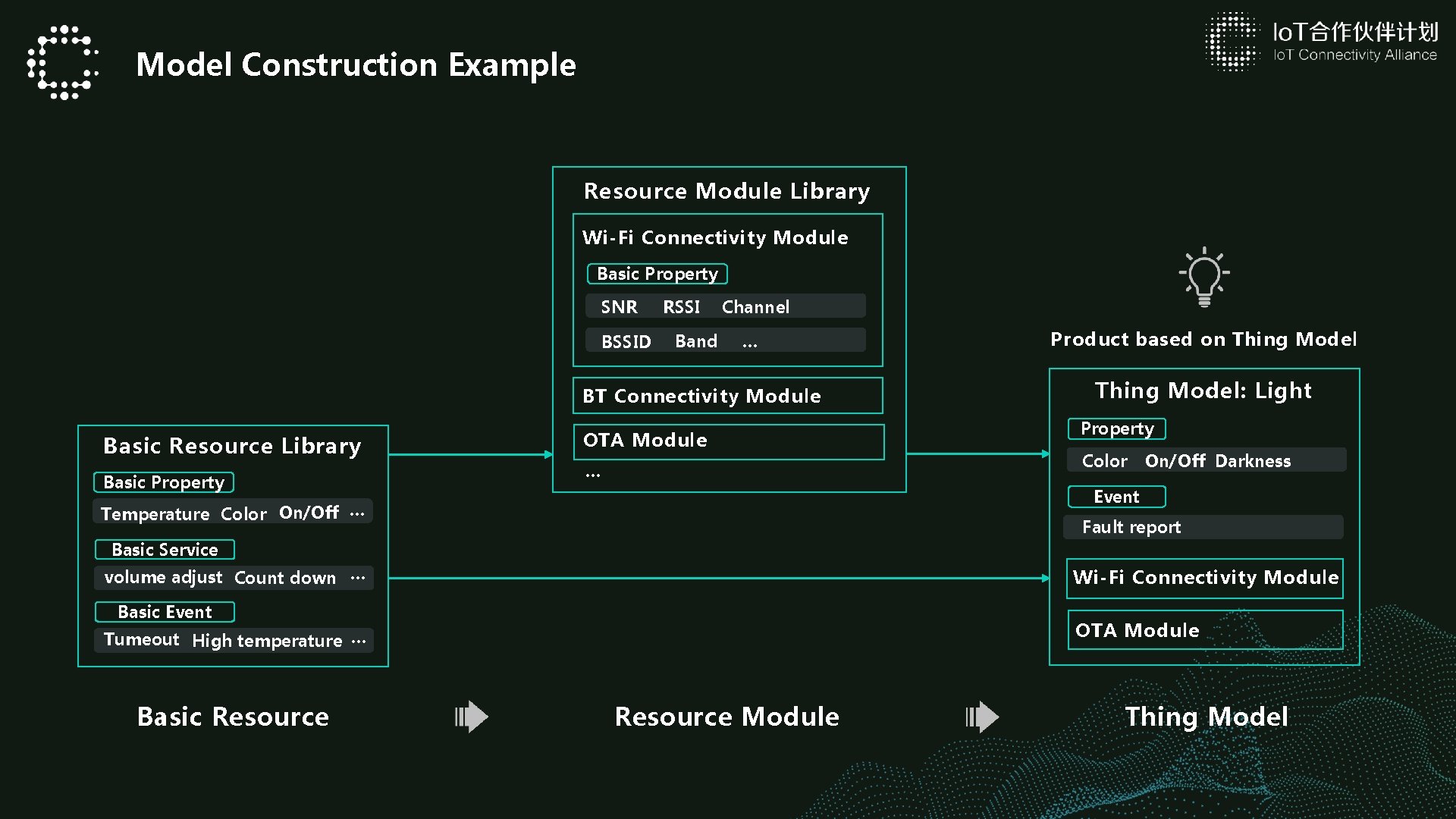This screenshot has width=1456, height=819.
Task: Click the Fault report row
Action: pyautogui.click(x=1203, y=527)
